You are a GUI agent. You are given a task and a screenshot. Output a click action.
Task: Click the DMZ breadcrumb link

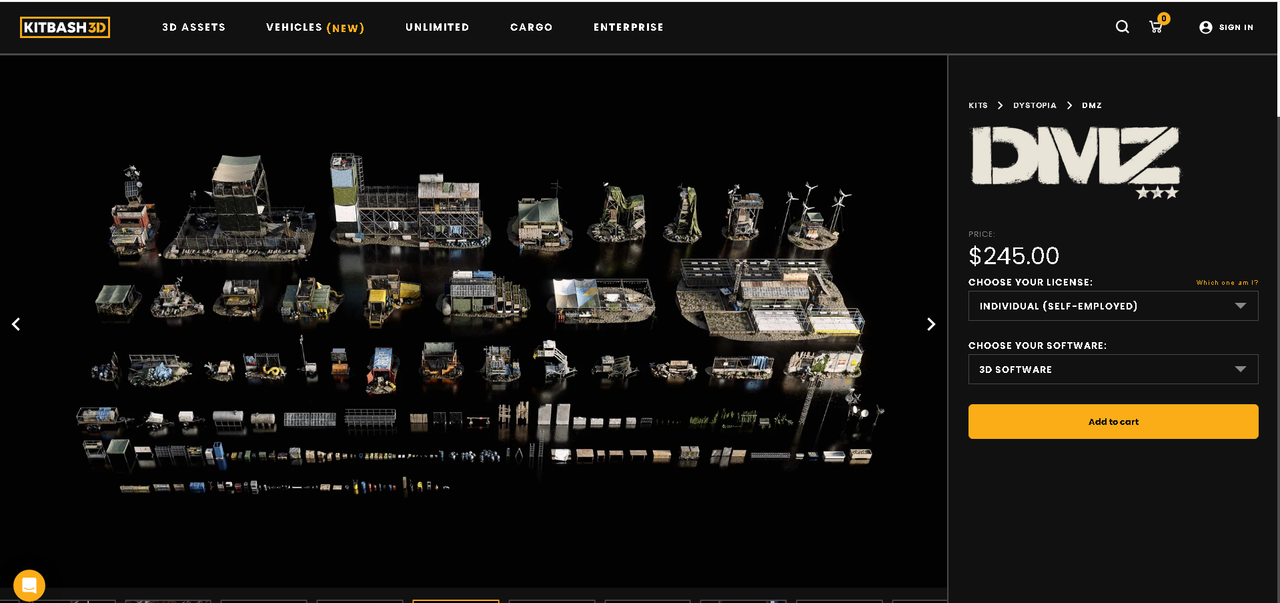pyautogui.click(x=1092, y=105)
